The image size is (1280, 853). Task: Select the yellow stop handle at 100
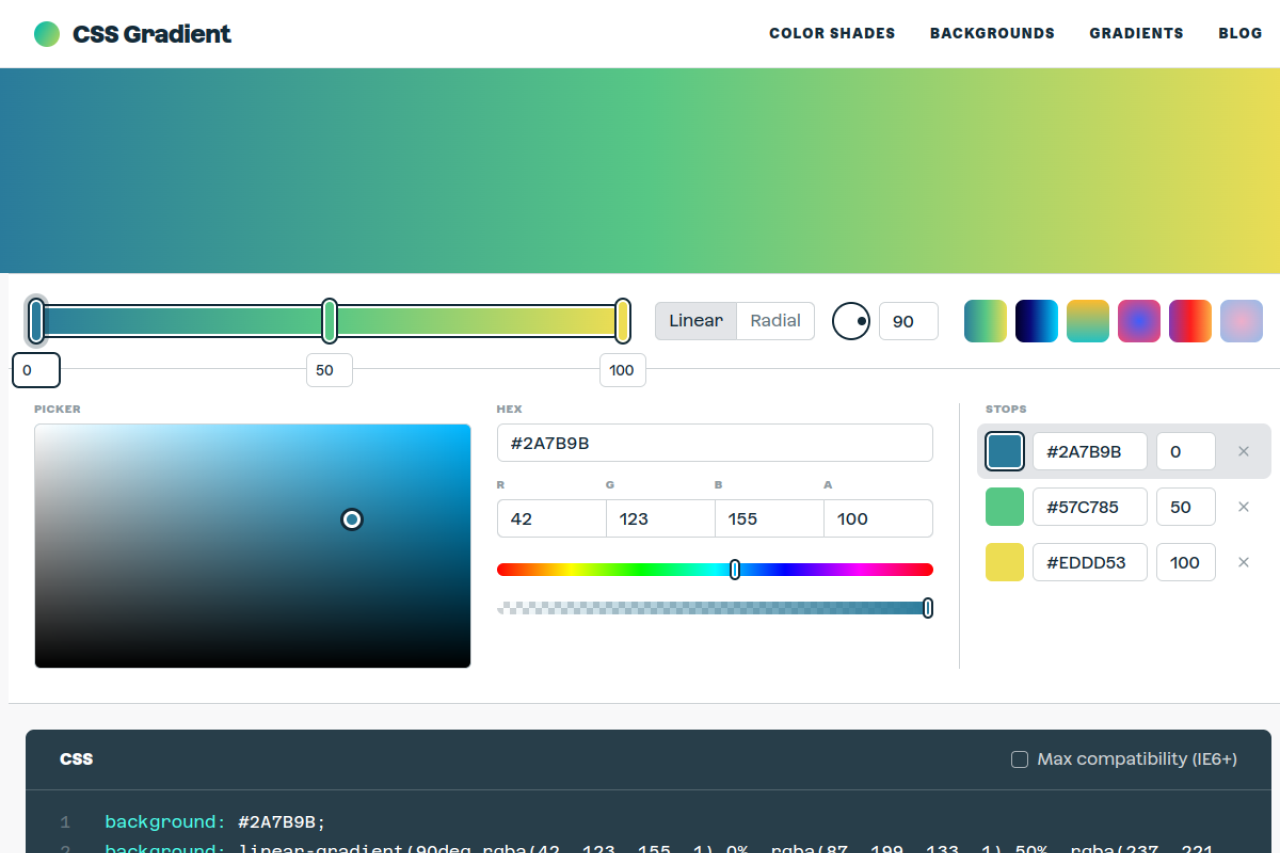click(x=622, y=321)
